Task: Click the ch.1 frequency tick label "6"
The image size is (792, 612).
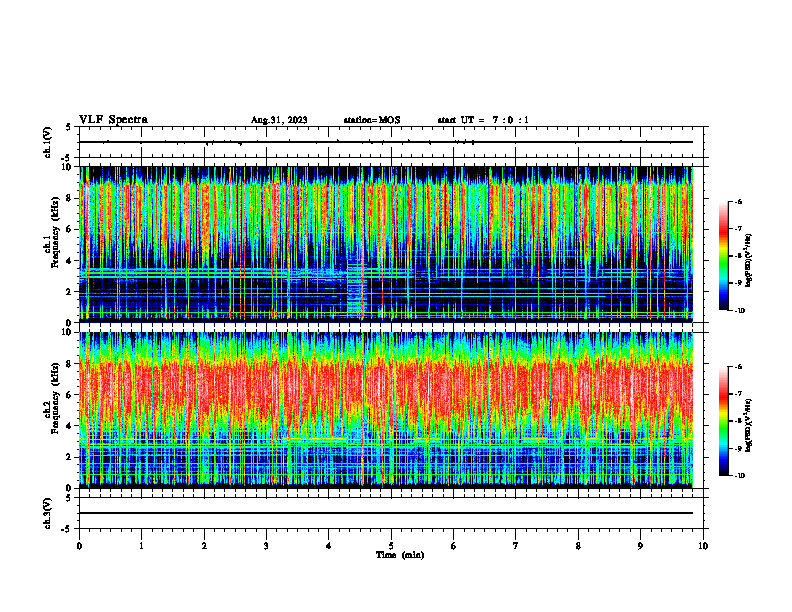Action: [70, 230]
